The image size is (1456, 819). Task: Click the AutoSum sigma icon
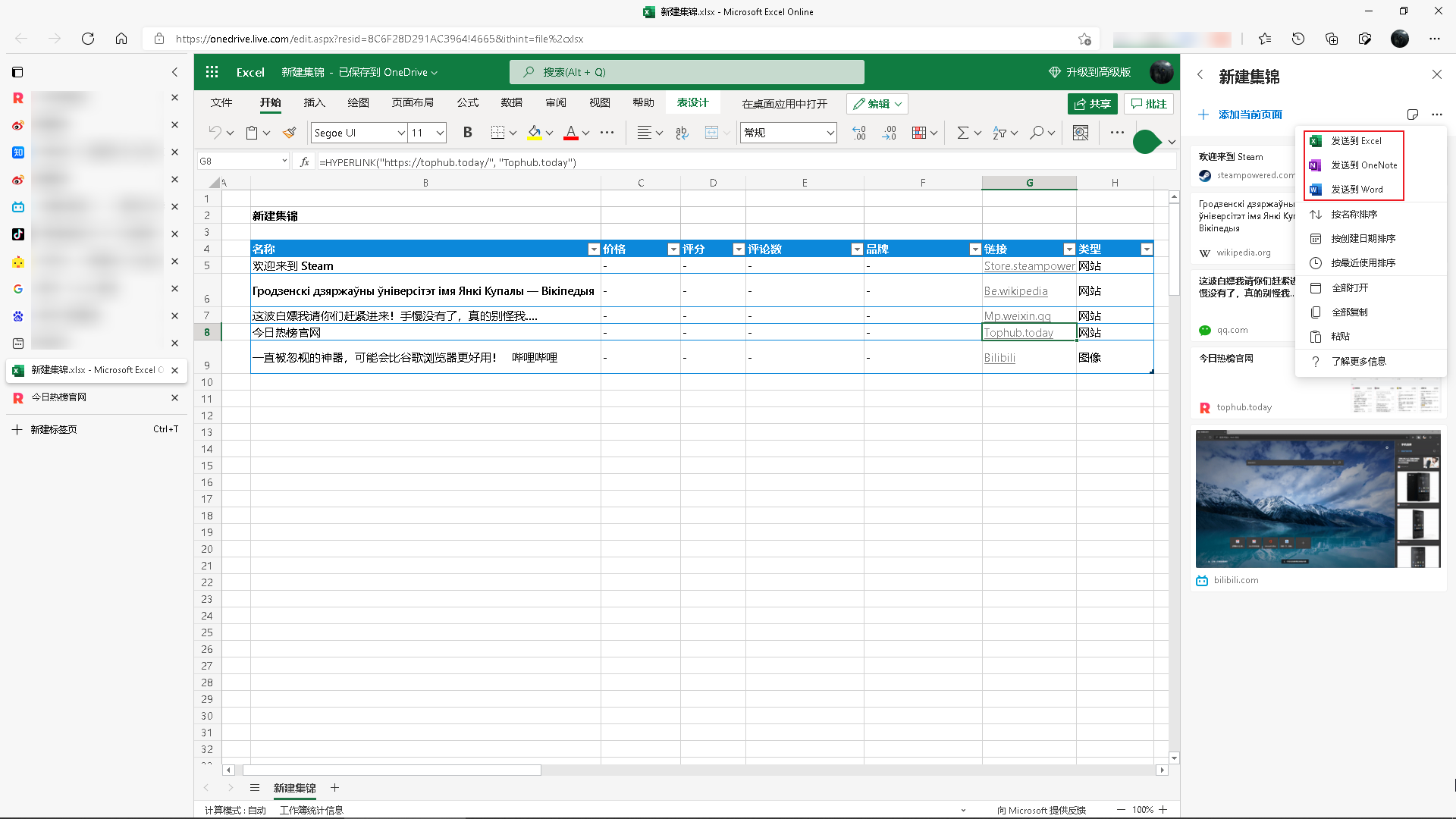click(962, 133)
